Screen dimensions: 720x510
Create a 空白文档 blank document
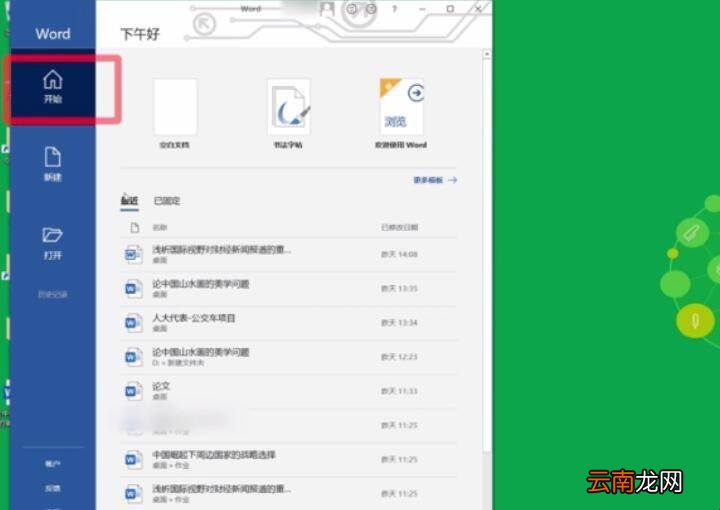[175, 114]
